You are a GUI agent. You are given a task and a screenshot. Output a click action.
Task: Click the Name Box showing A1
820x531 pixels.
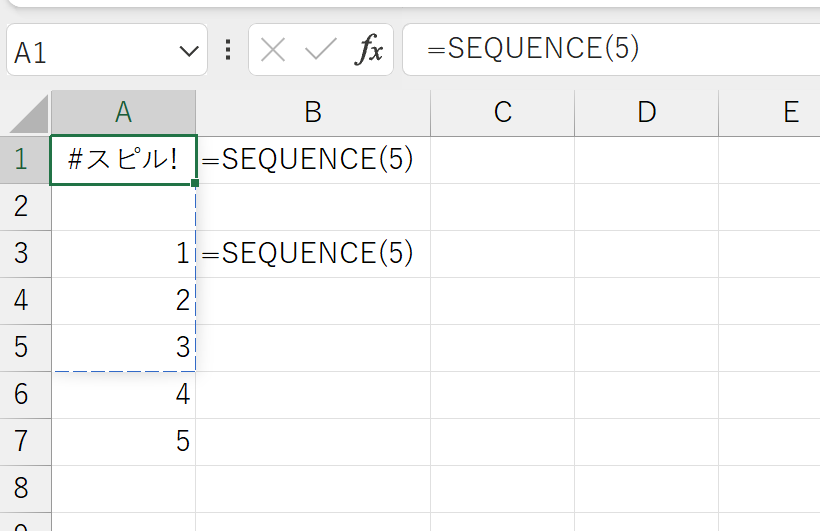107,50
